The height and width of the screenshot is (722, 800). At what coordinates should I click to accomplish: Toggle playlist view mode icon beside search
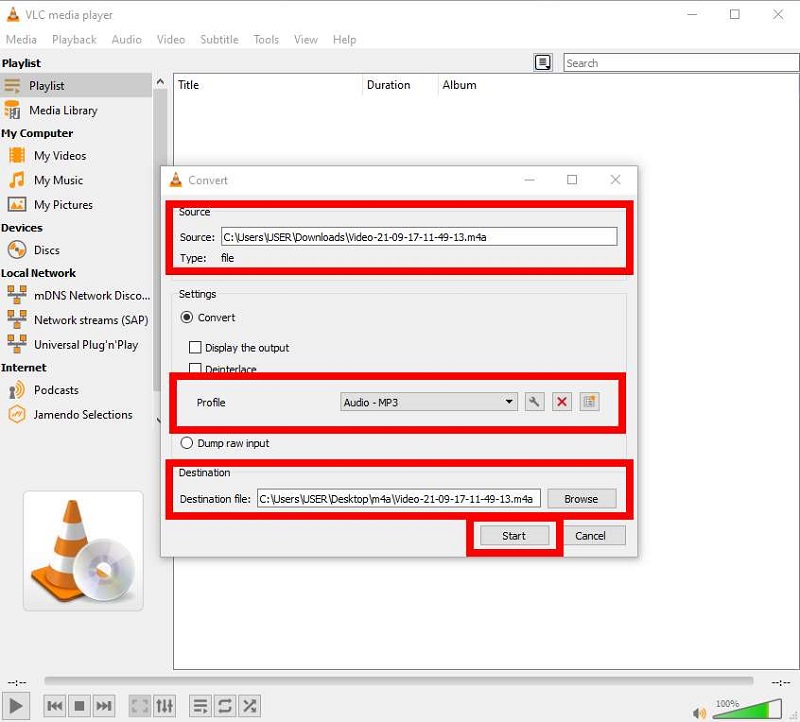[543, 63]
